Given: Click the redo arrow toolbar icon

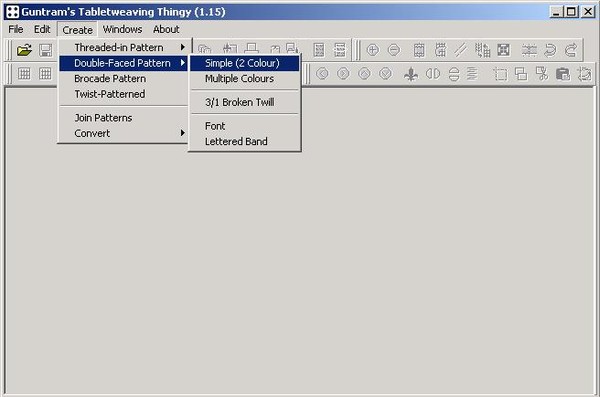Looking at the screenshot, I should 571,50.
